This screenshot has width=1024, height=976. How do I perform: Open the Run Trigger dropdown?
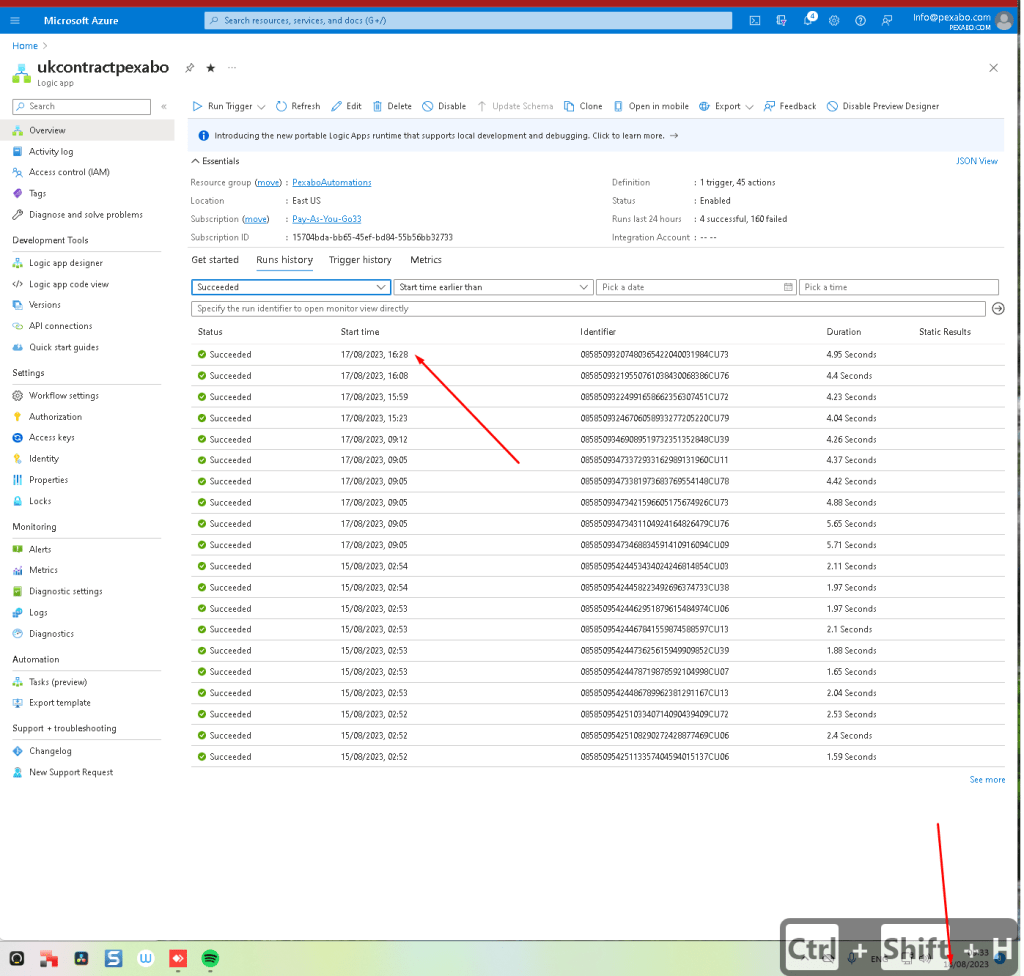pyautogui.click(x=229, y=106)
